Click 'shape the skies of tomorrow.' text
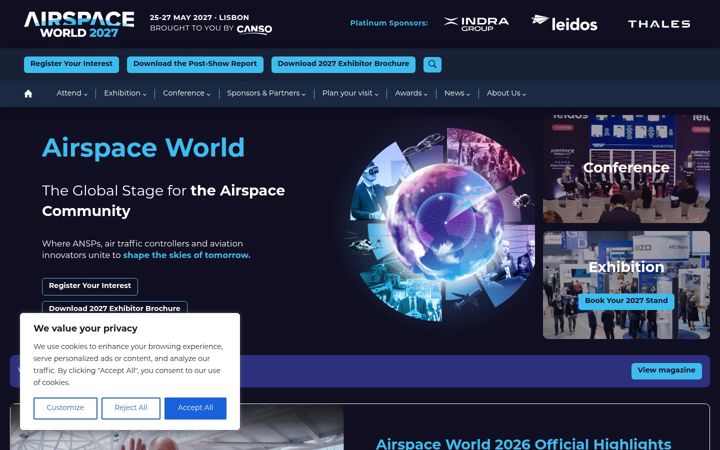 186,255
